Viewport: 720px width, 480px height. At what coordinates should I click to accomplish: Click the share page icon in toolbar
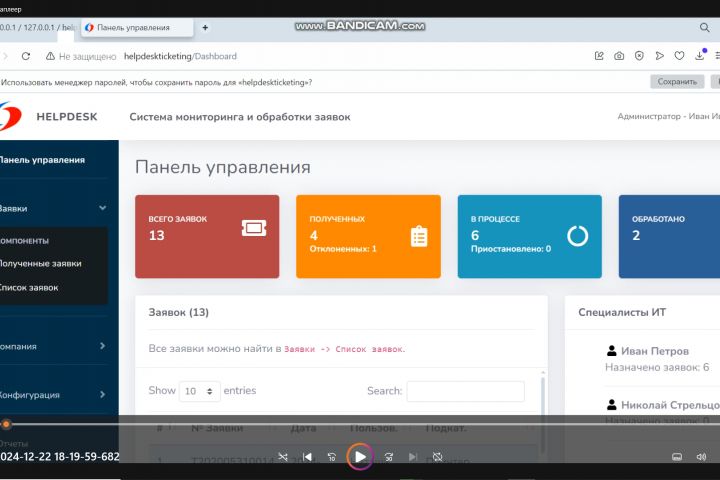[599, 56]
